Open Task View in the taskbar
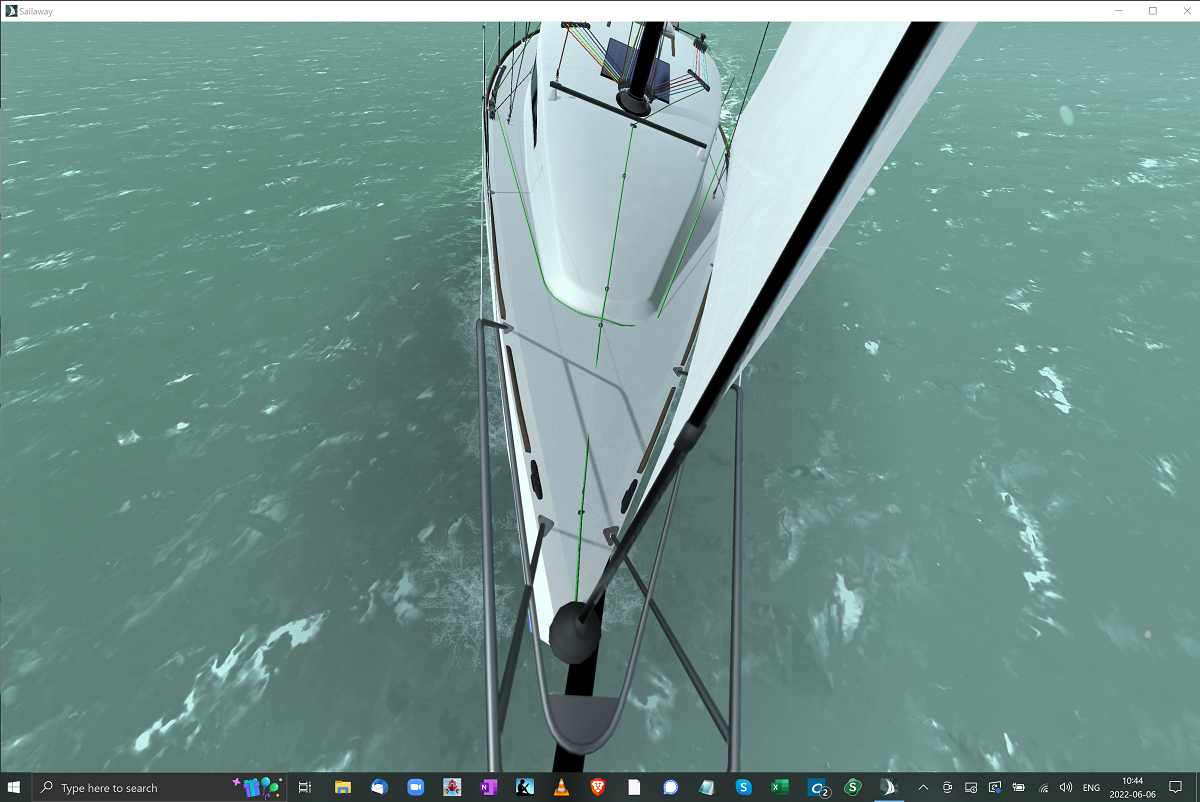The height and width of the screenshot is (802, 1200). point(305,787)
